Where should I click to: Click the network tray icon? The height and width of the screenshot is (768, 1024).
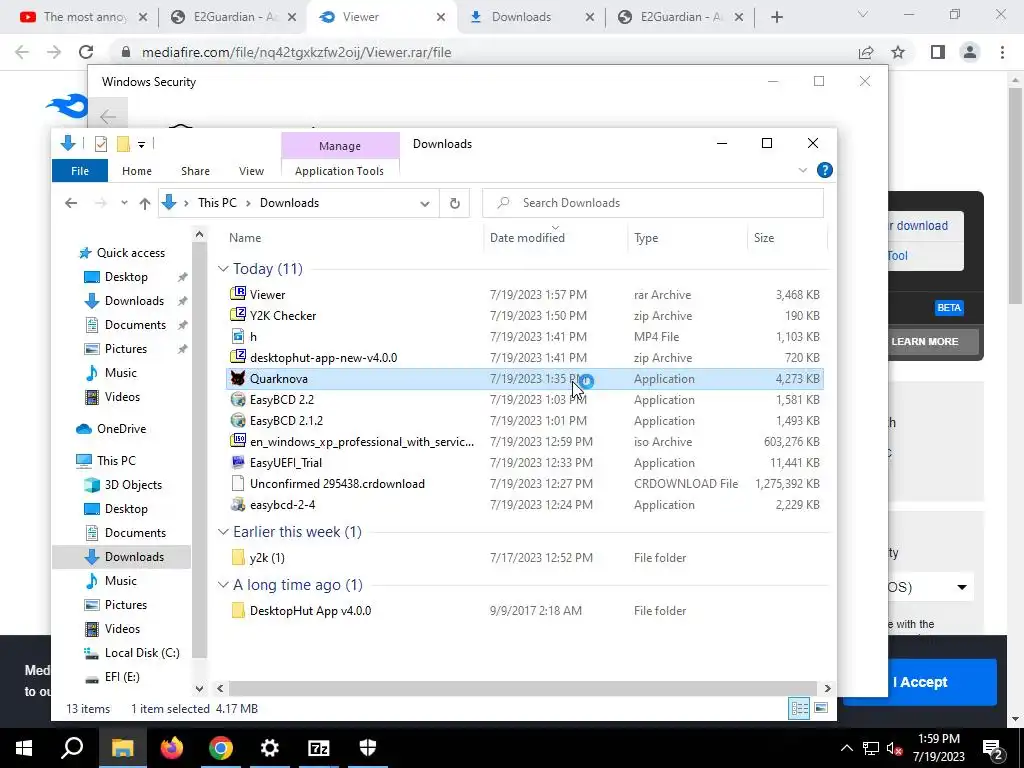click(x=871, y=748)
